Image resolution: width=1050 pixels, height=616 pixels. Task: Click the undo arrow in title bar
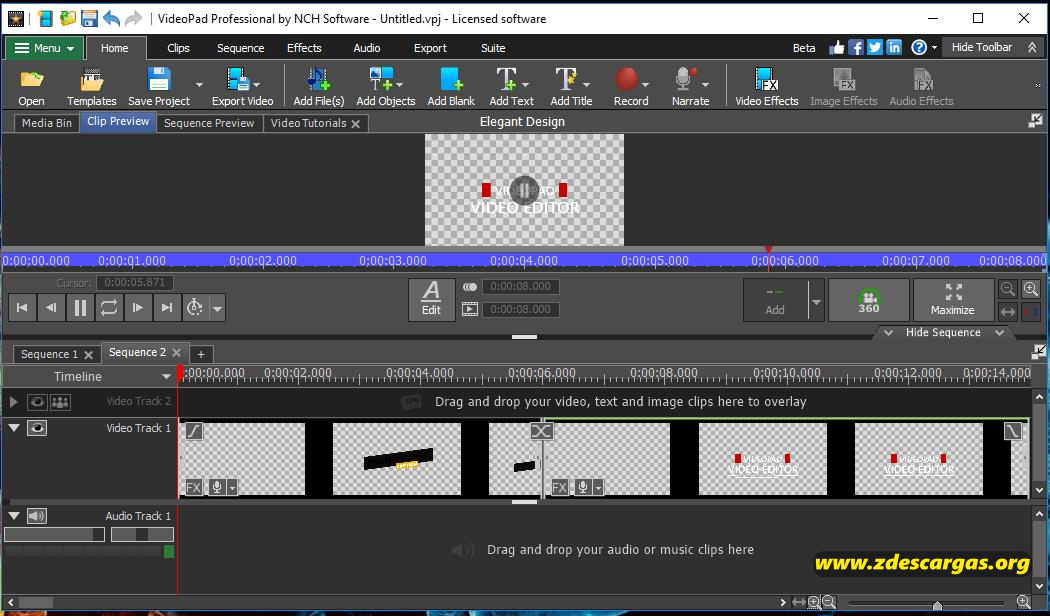[111, 18]
